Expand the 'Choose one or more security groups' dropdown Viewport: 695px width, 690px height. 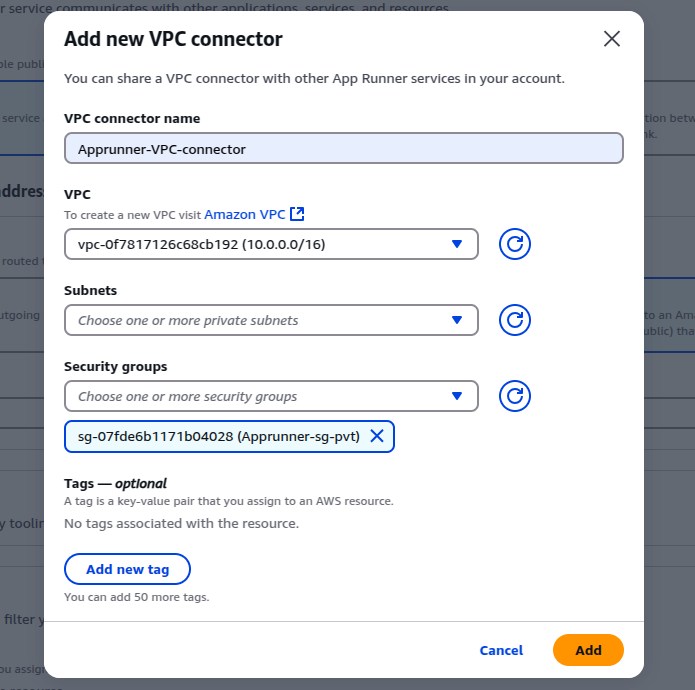pyautogui.click(x=260, y=396)
